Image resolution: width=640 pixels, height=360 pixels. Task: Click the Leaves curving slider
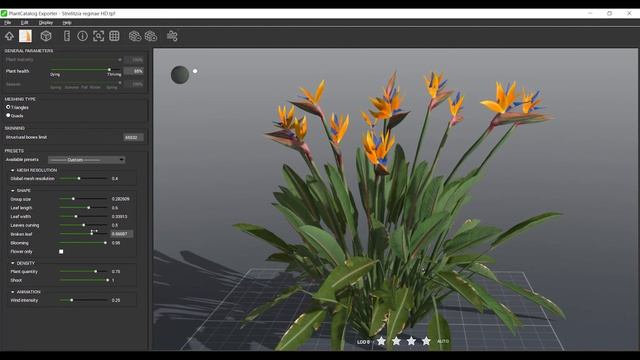[x=83, y=225]
